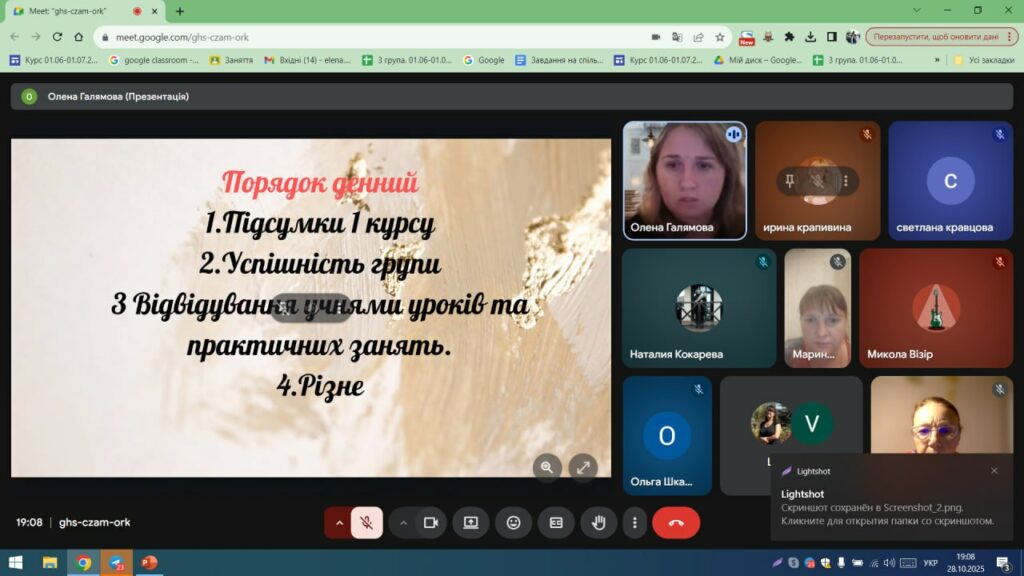1024x576 pixels.
Task: Hang up with the red leave call button
Action: [676, 522]
